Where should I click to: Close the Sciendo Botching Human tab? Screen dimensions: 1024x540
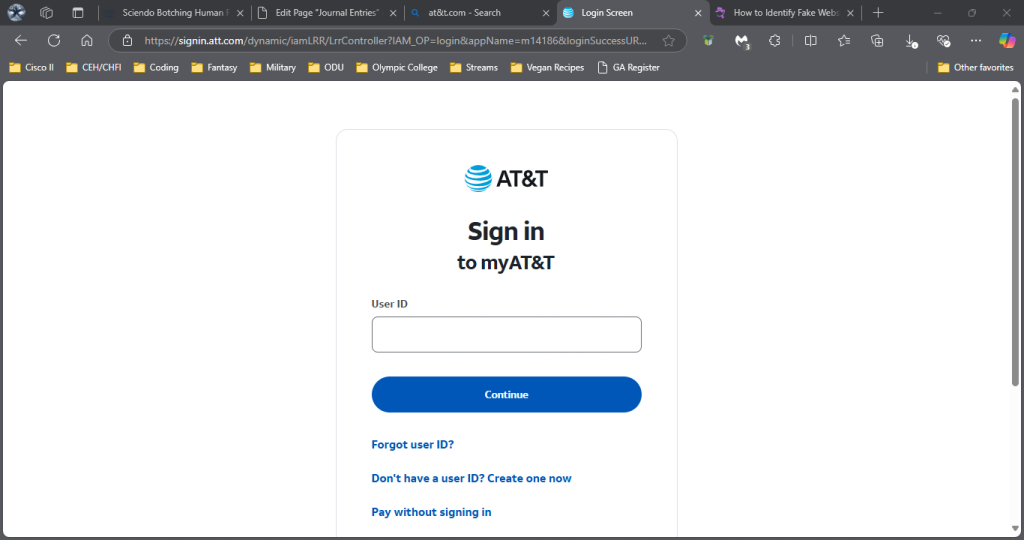pyautogui.click(x=240, y=12)
